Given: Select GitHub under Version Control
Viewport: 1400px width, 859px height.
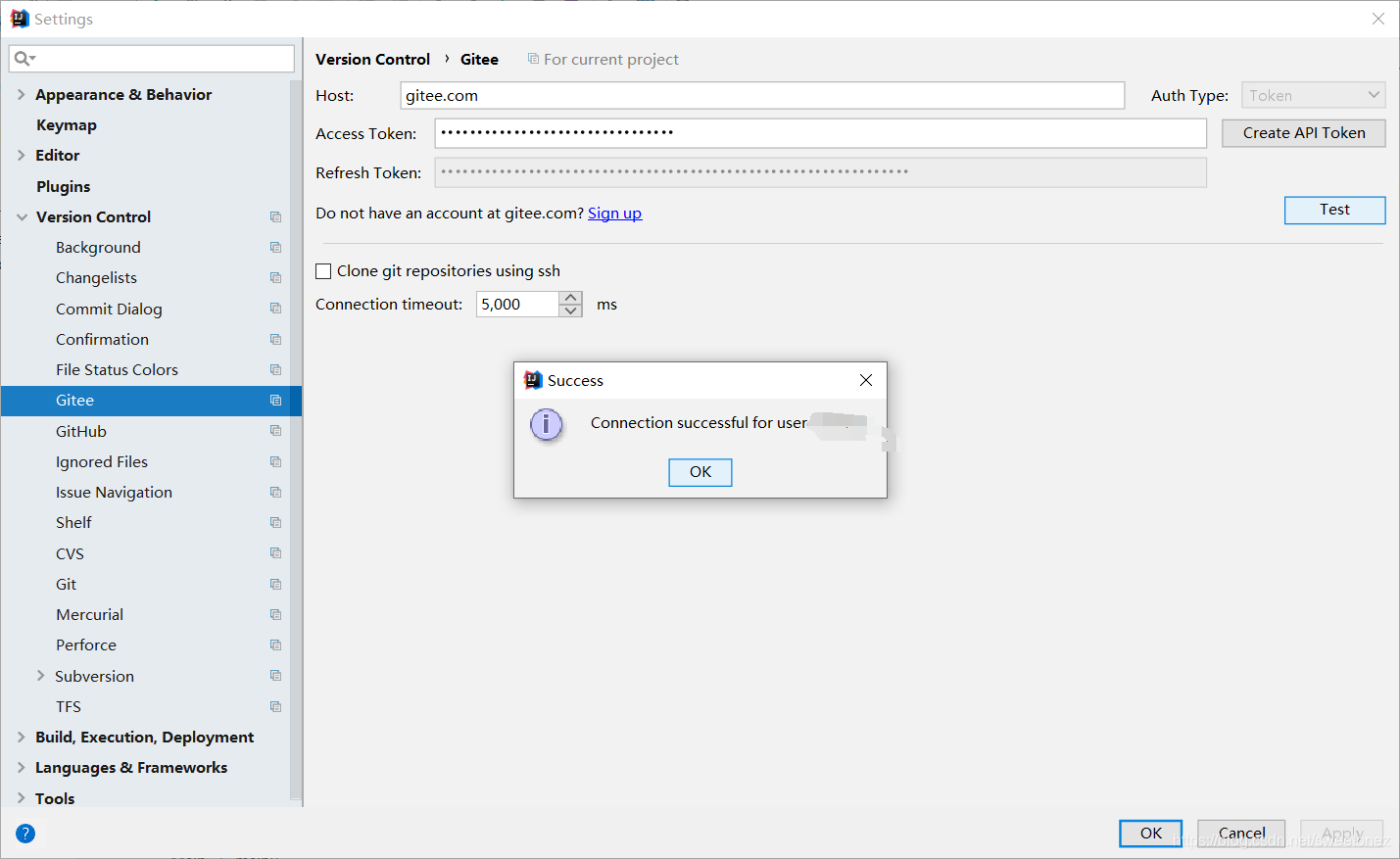Looking at the screenshot, I should click(x=81, y=431).
